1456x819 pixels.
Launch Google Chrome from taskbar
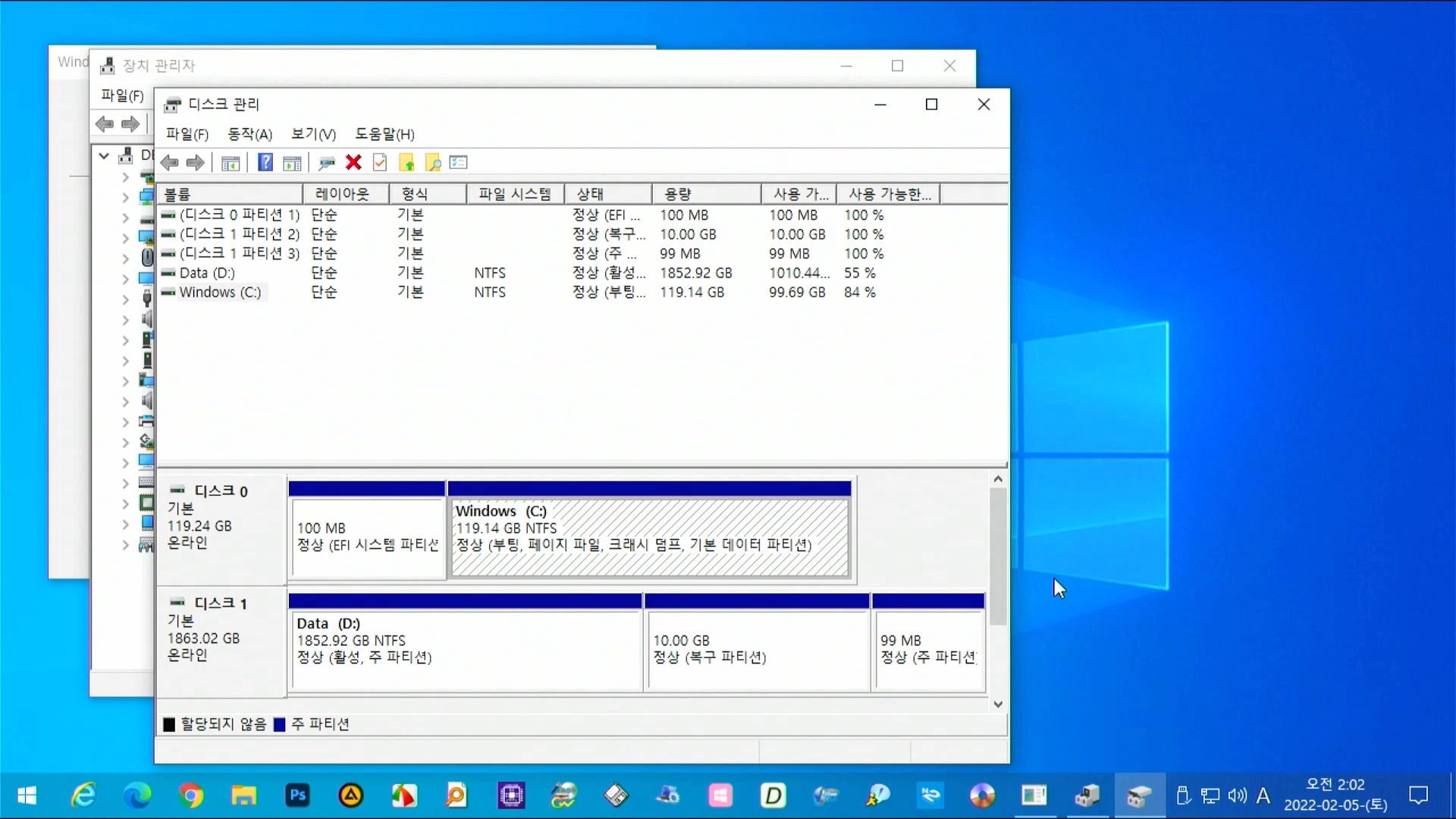191,795
